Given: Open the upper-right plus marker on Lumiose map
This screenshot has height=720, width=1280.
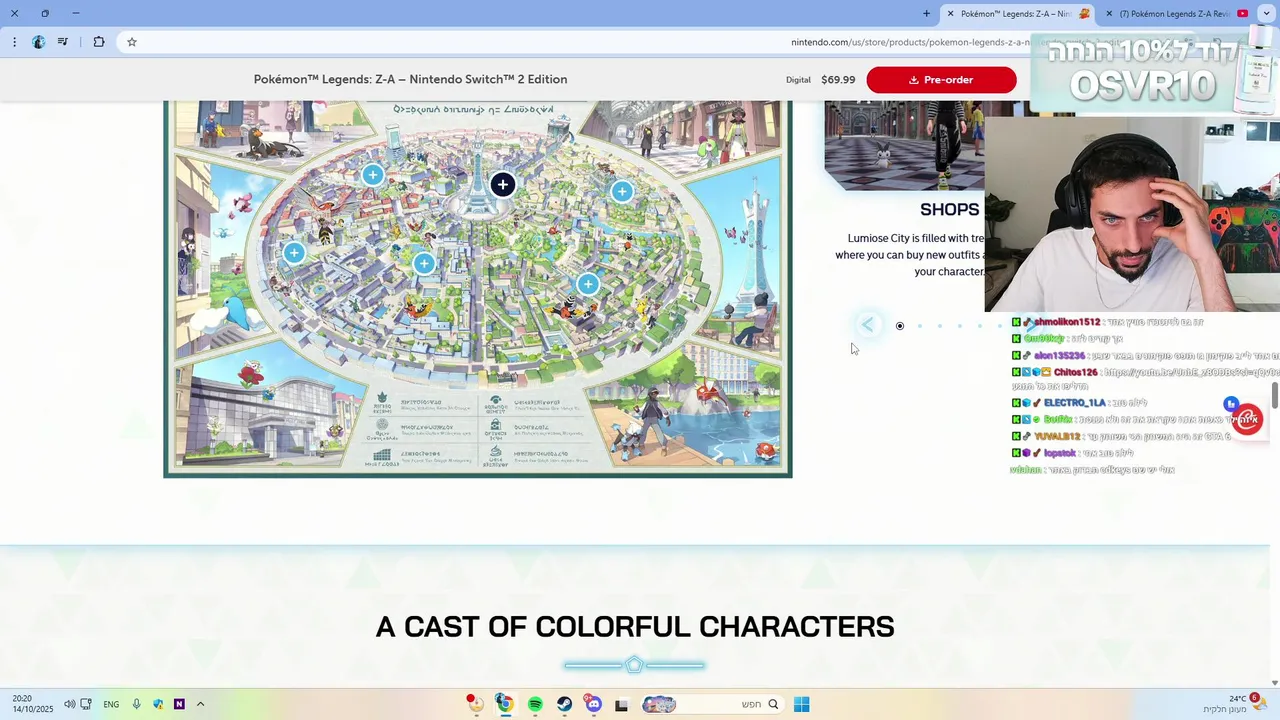Looking at the screenshot, I should pos(622,191).
